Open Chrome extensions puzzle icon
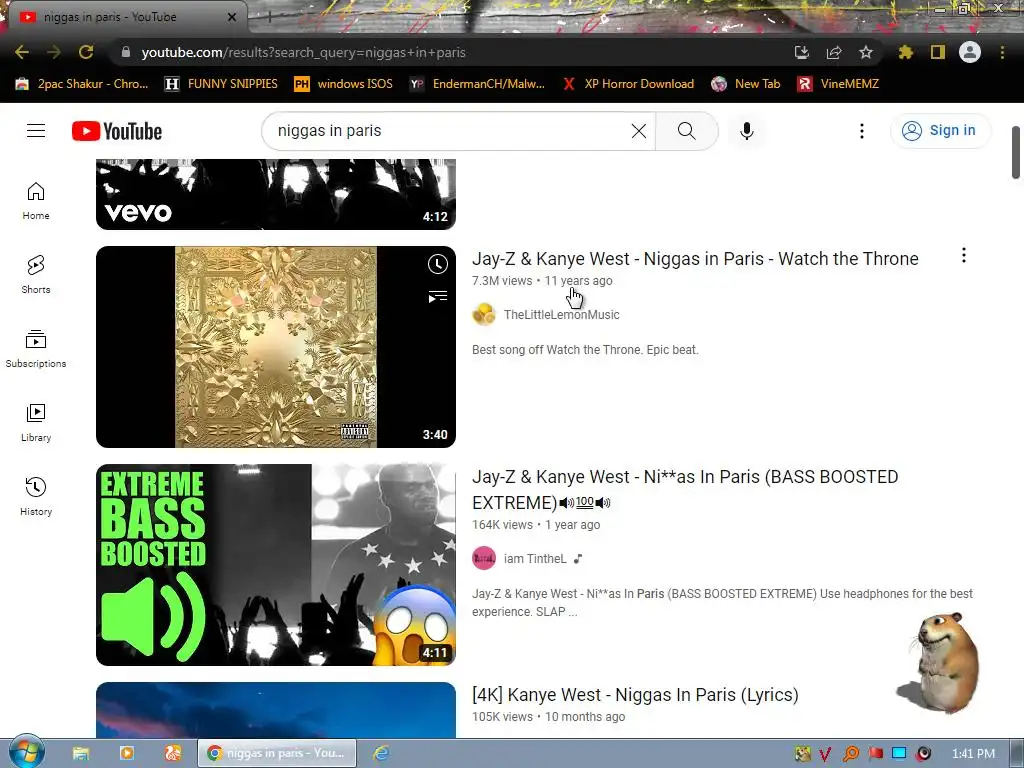The height and width of the screenshot is (768, 1024). pos(906,52)
